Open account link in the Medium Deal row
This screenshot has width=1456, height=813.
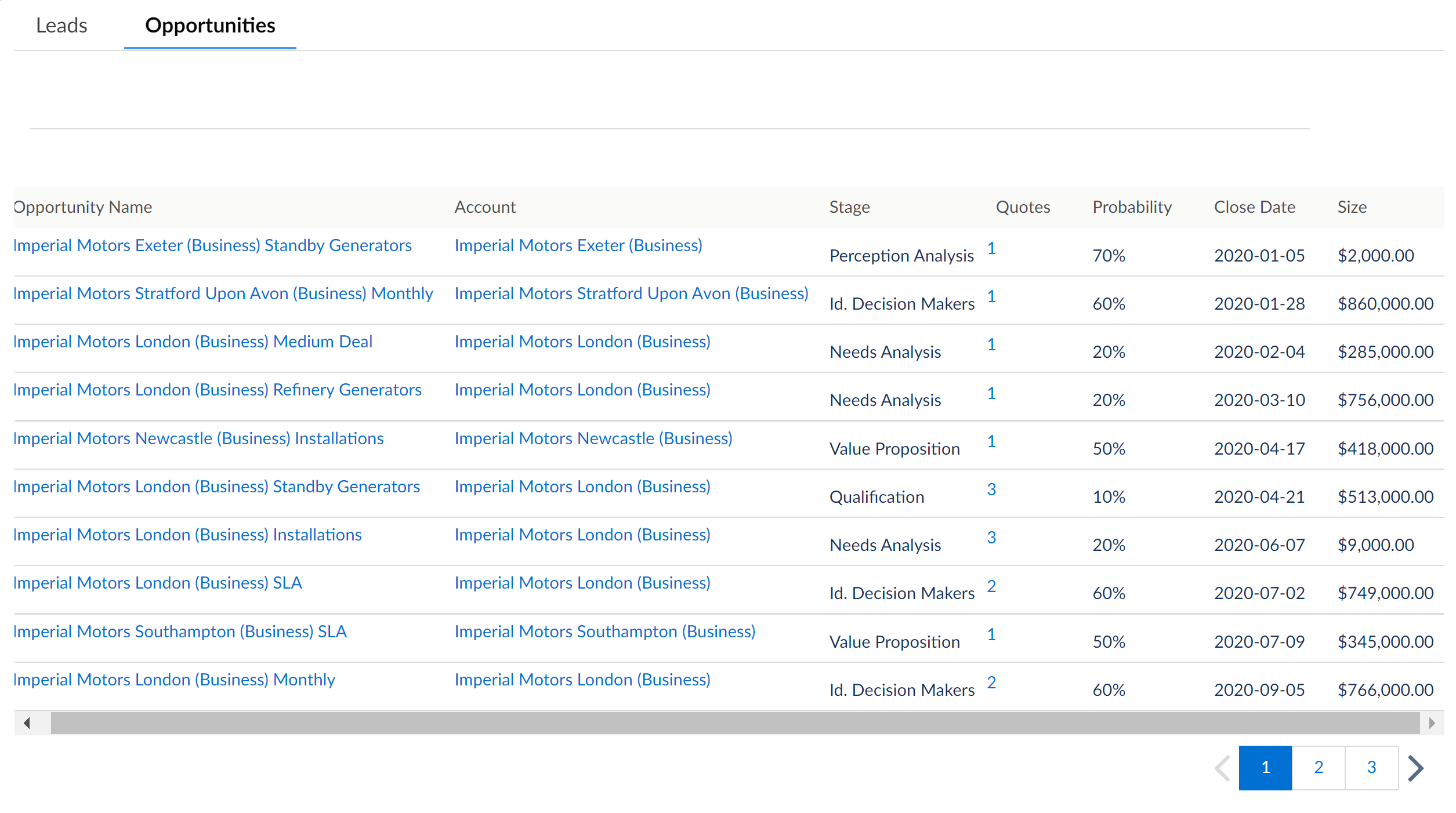[x=582, y=342]
